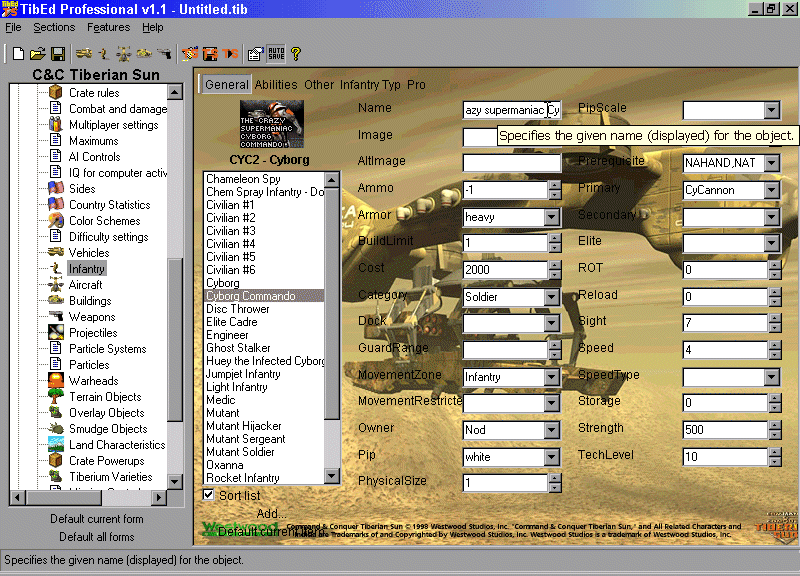Open a file using the folder toolbar icon
This screenshot has width=800, height=576.
(x=38, y=54)
